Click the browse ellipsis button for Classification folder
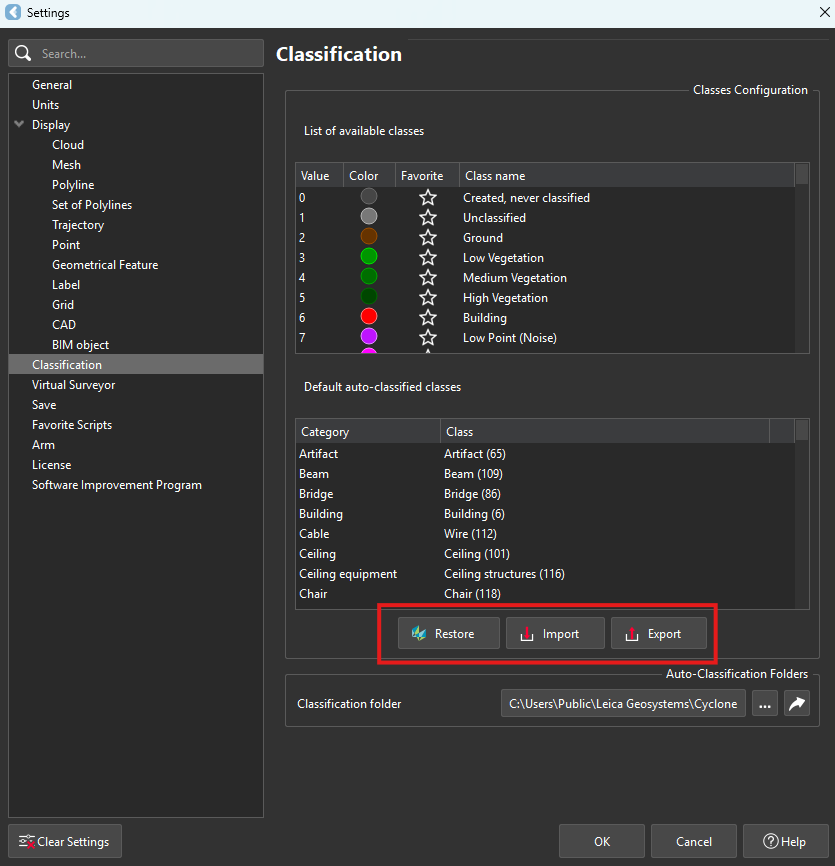The height and width of the screenshot is (866, 835). 765,704
